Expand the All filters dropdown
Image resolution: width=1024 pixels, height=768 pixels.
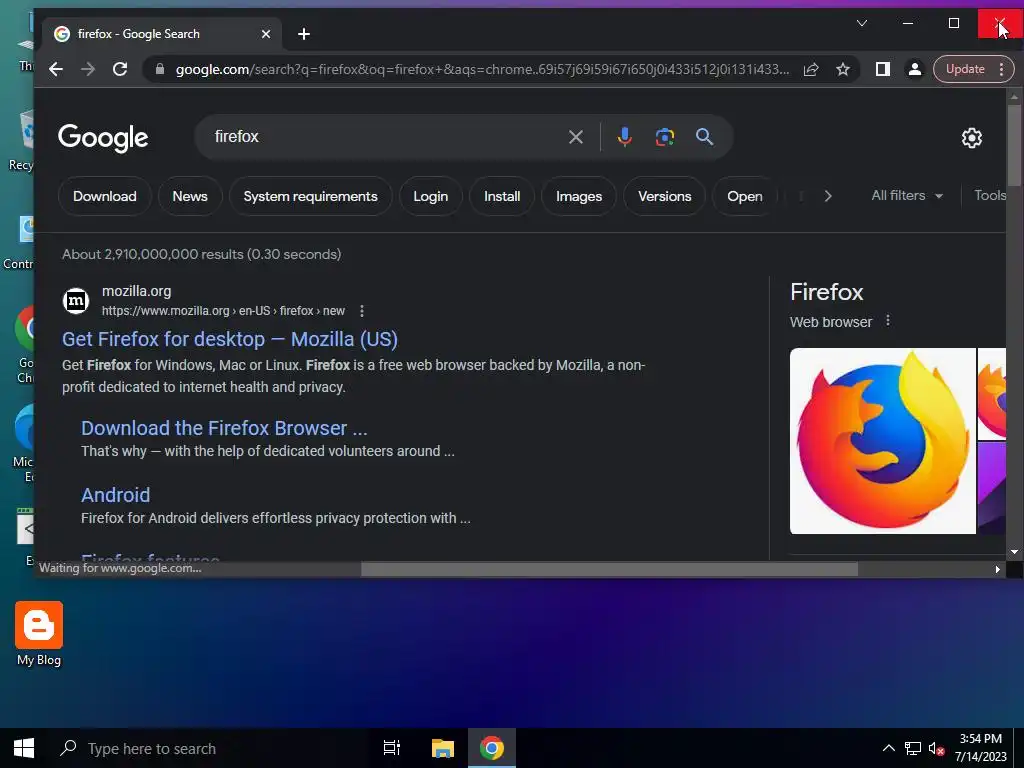(906, 195)
